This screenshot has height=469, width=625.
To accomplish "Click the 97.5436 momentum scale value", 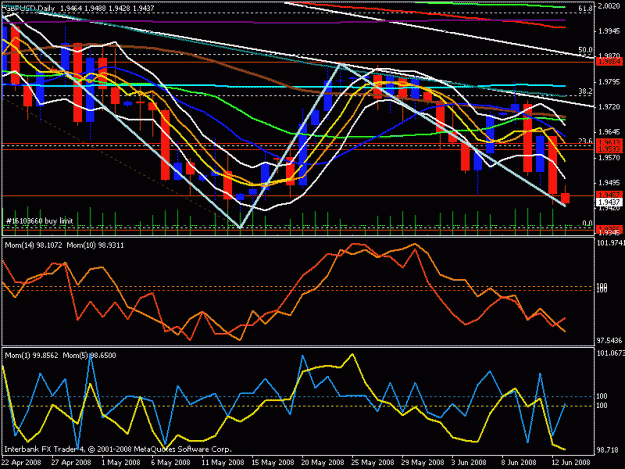I will click(609, 341).
